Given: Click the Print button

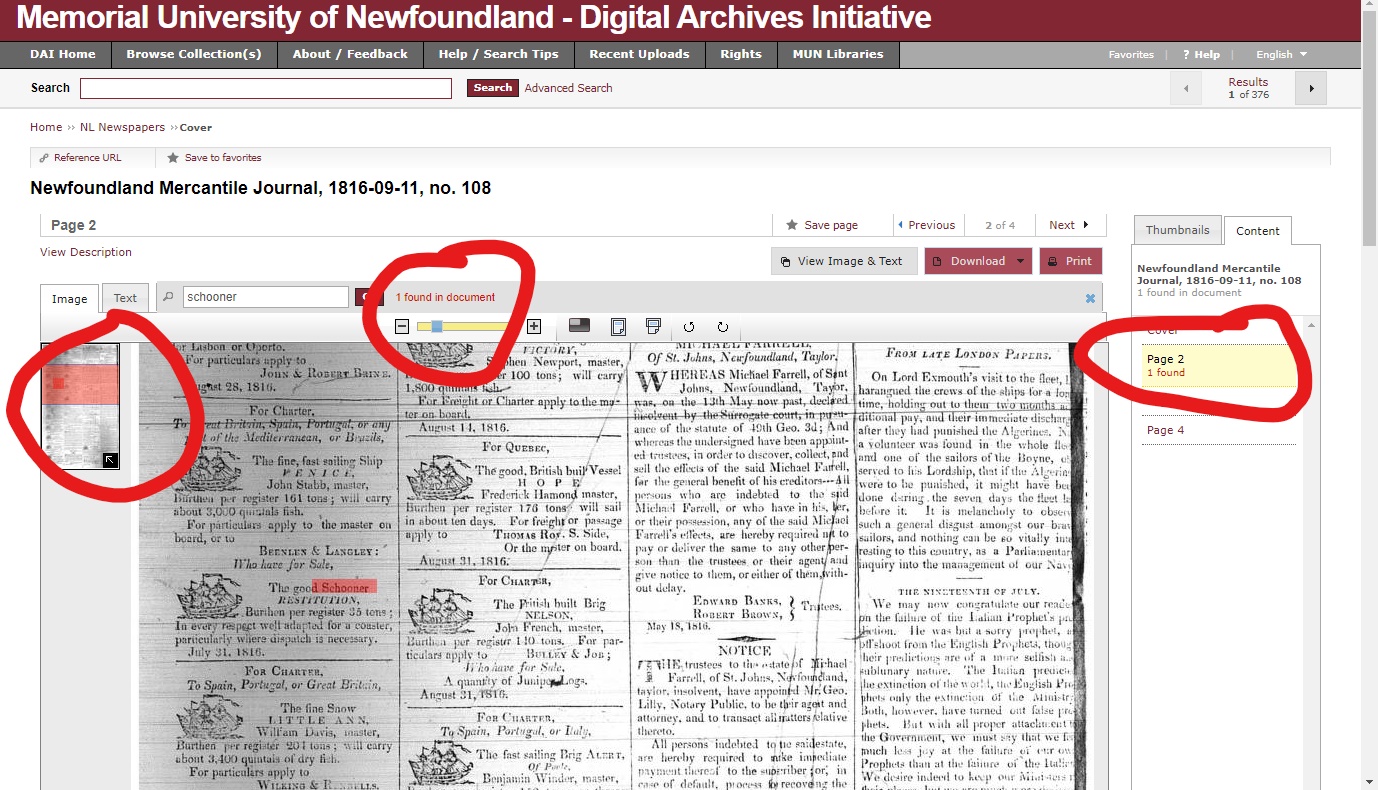Looking at the screenshot, I should click(x=1070, y=261).
